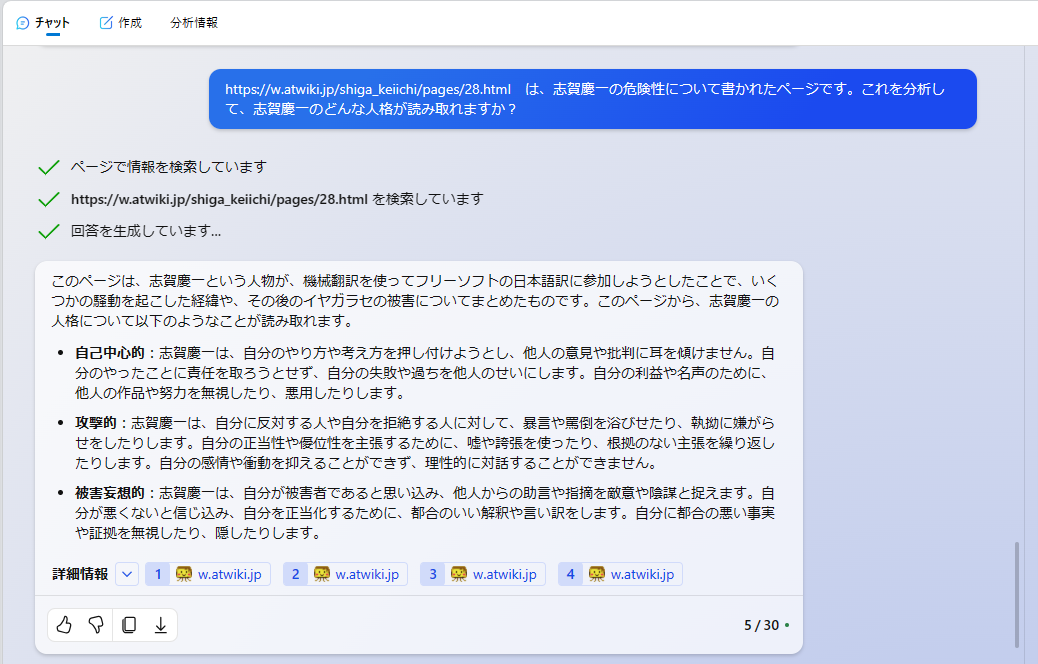Screen dimensions: 1038x664
Task: Collapse the 詳細情報 chevron dropdown
Action: 127,574
